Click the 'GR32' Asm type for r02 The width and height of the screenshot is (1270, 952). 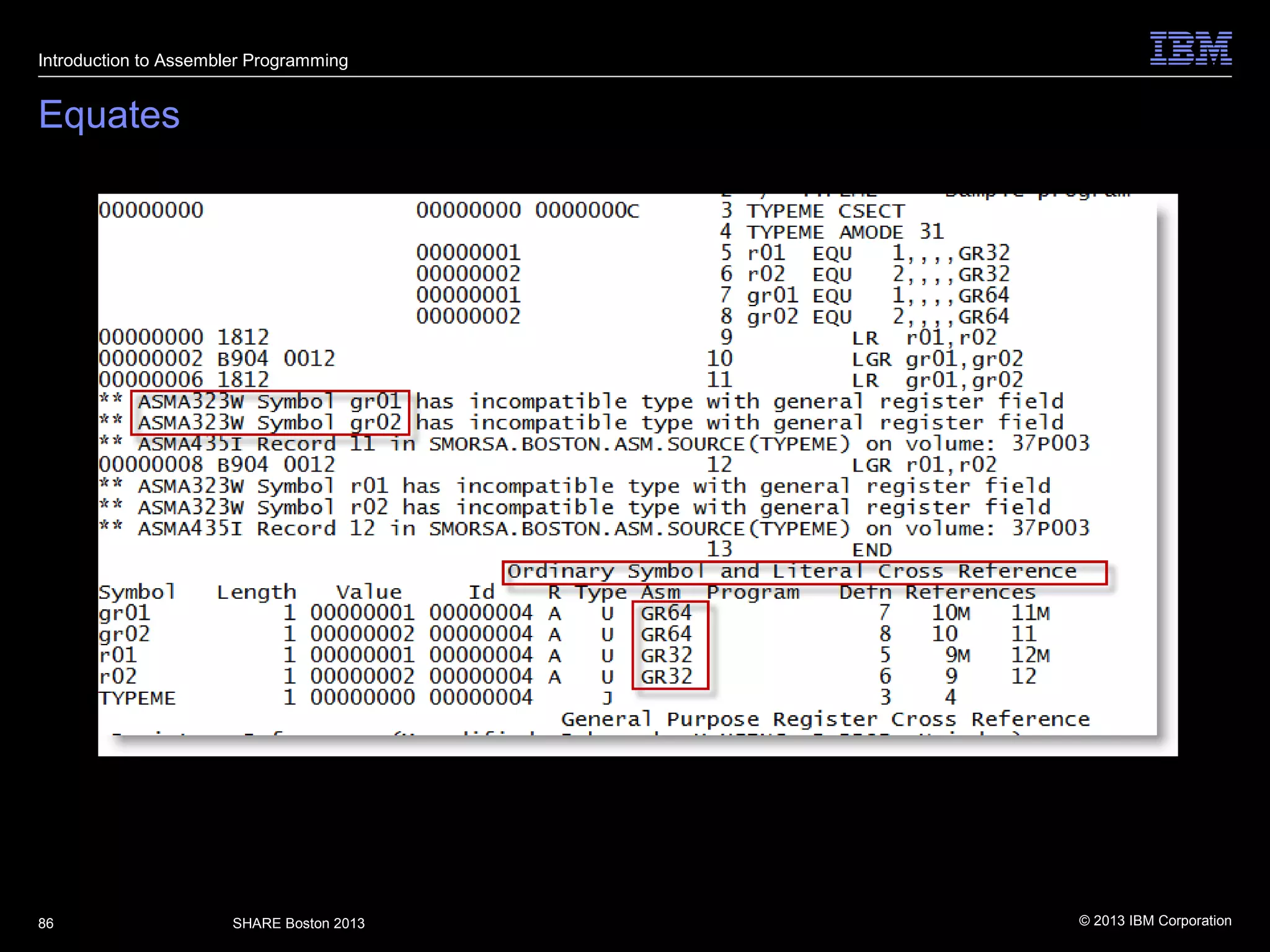(x=667, y=677)
